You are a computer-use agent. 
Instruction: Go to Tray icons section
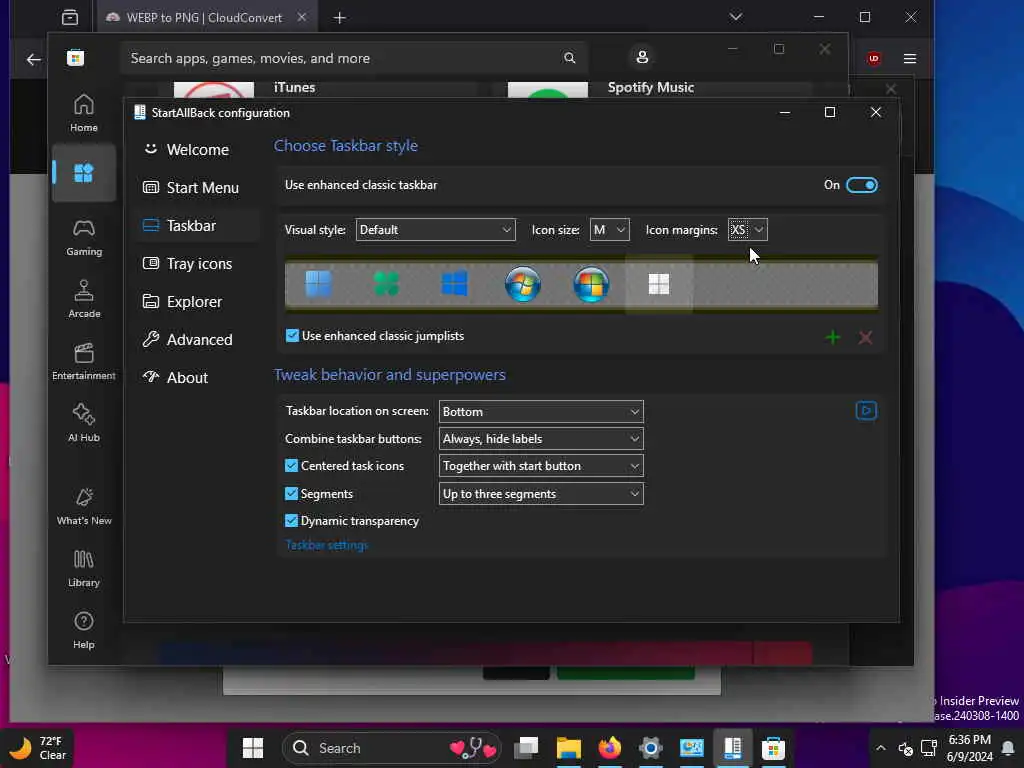(198, 263)
